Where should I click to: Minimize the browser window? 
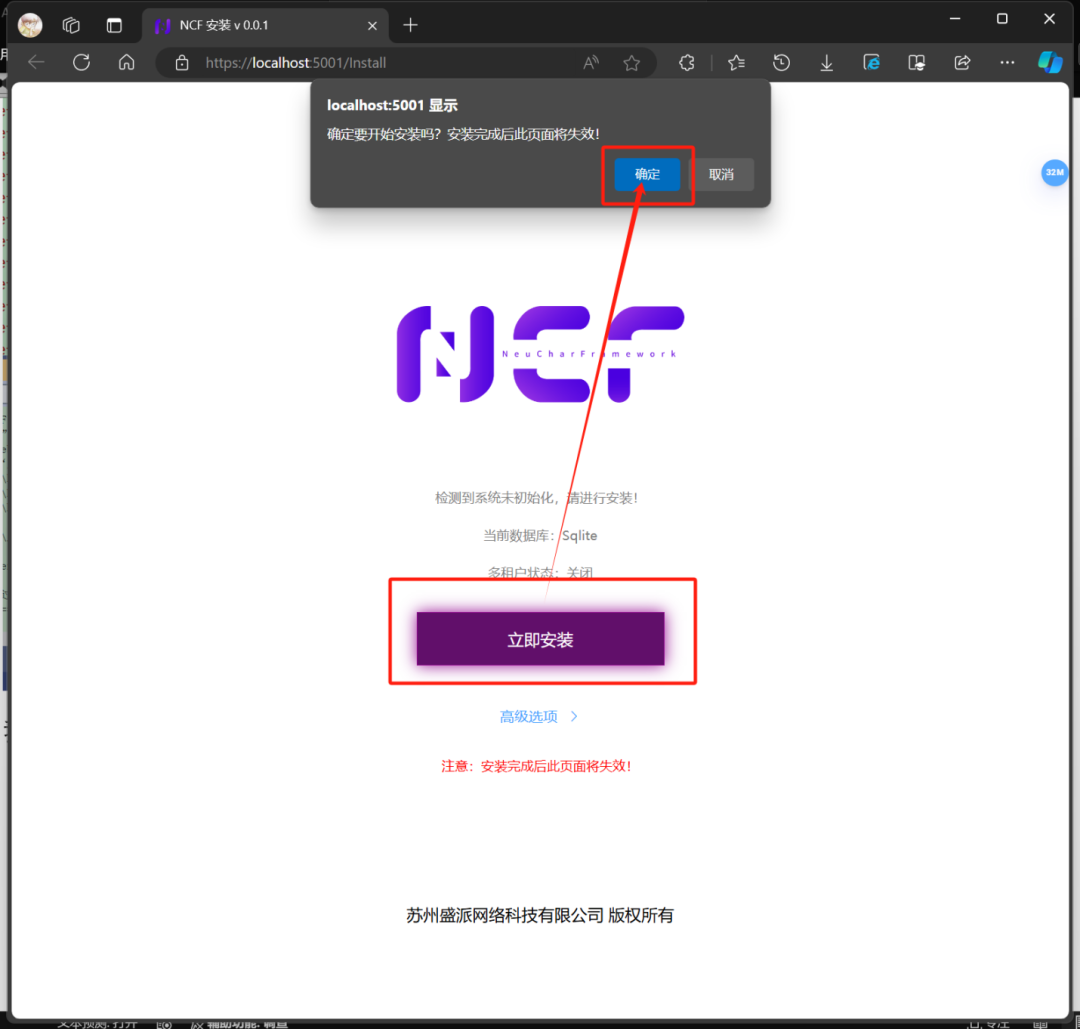click(x=955, y=19)
